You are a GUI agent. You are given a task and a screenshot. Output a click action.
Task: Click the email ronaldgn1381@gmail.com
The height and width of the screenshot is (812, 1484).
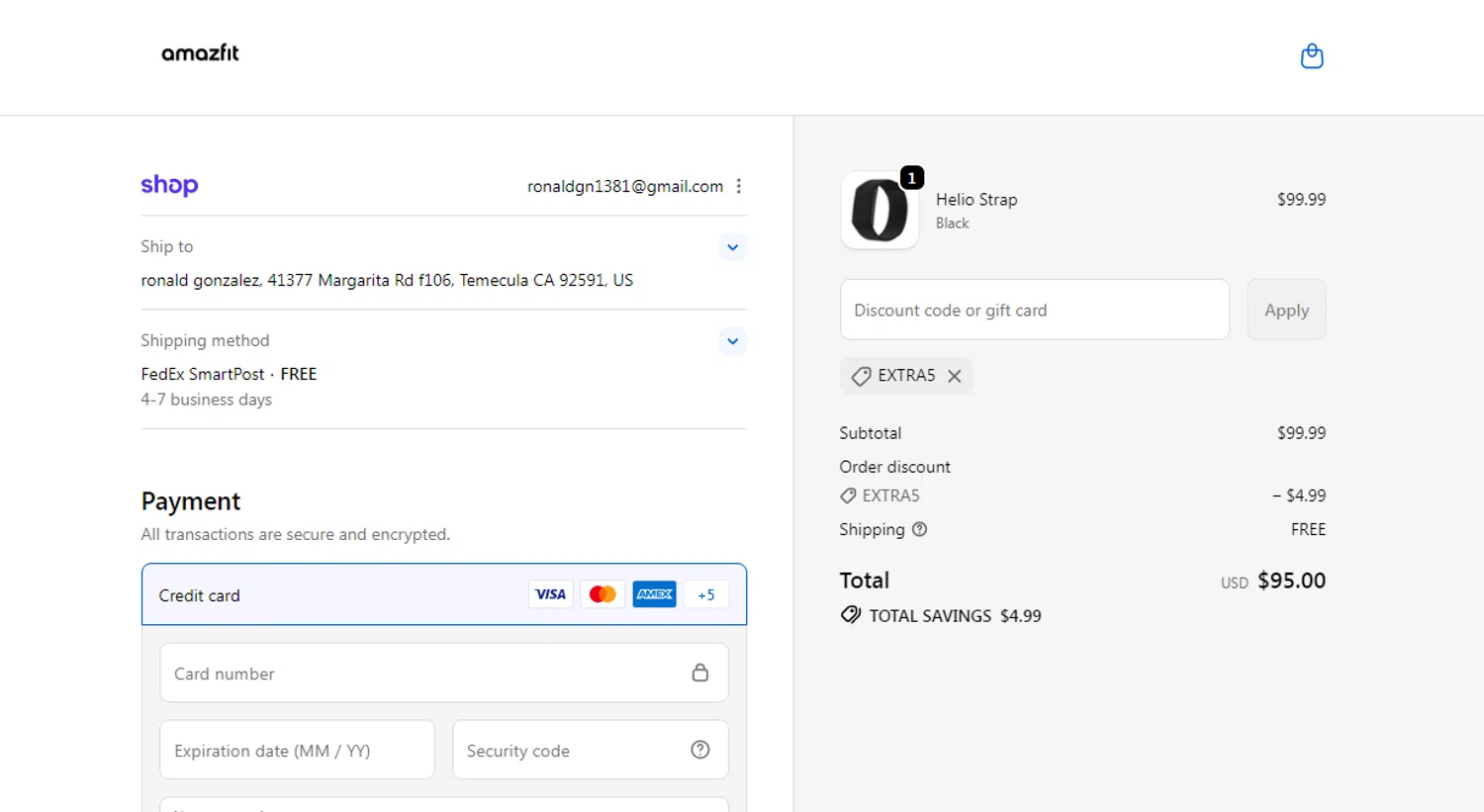point(625,186)
